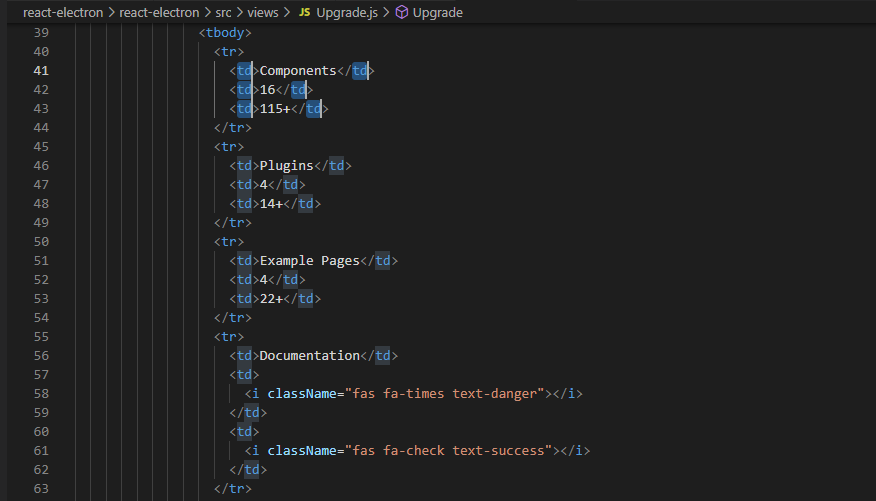Click the word Documentation
The width and height of the screenshot is (876, 501).
pos(310,356)
